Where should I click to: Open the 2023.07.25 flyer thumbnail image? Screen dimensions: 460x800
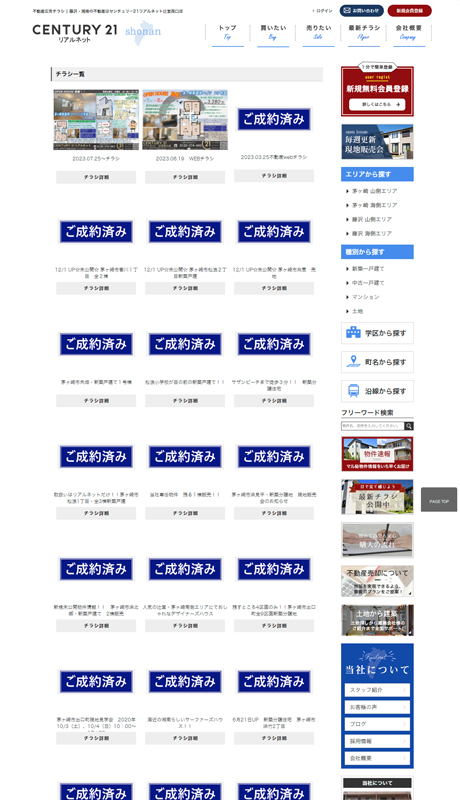[x=96, y=120]
